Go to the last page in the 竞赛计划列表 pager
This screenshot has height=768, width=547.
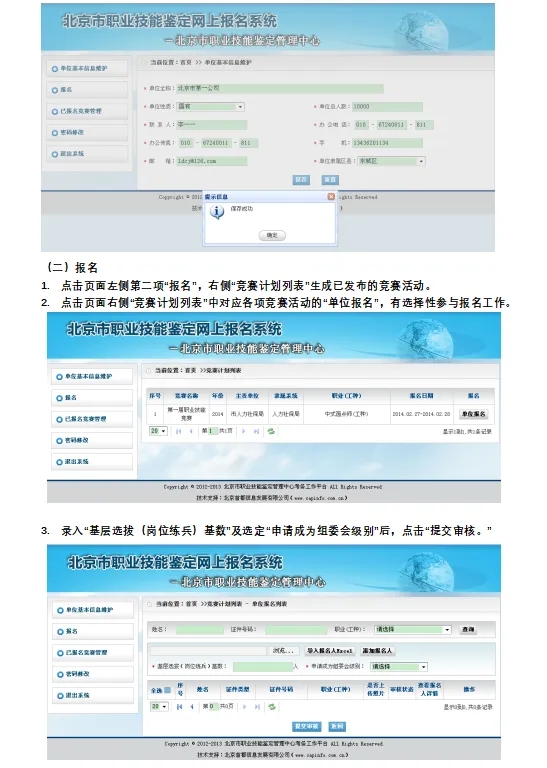tap(256, 431)
